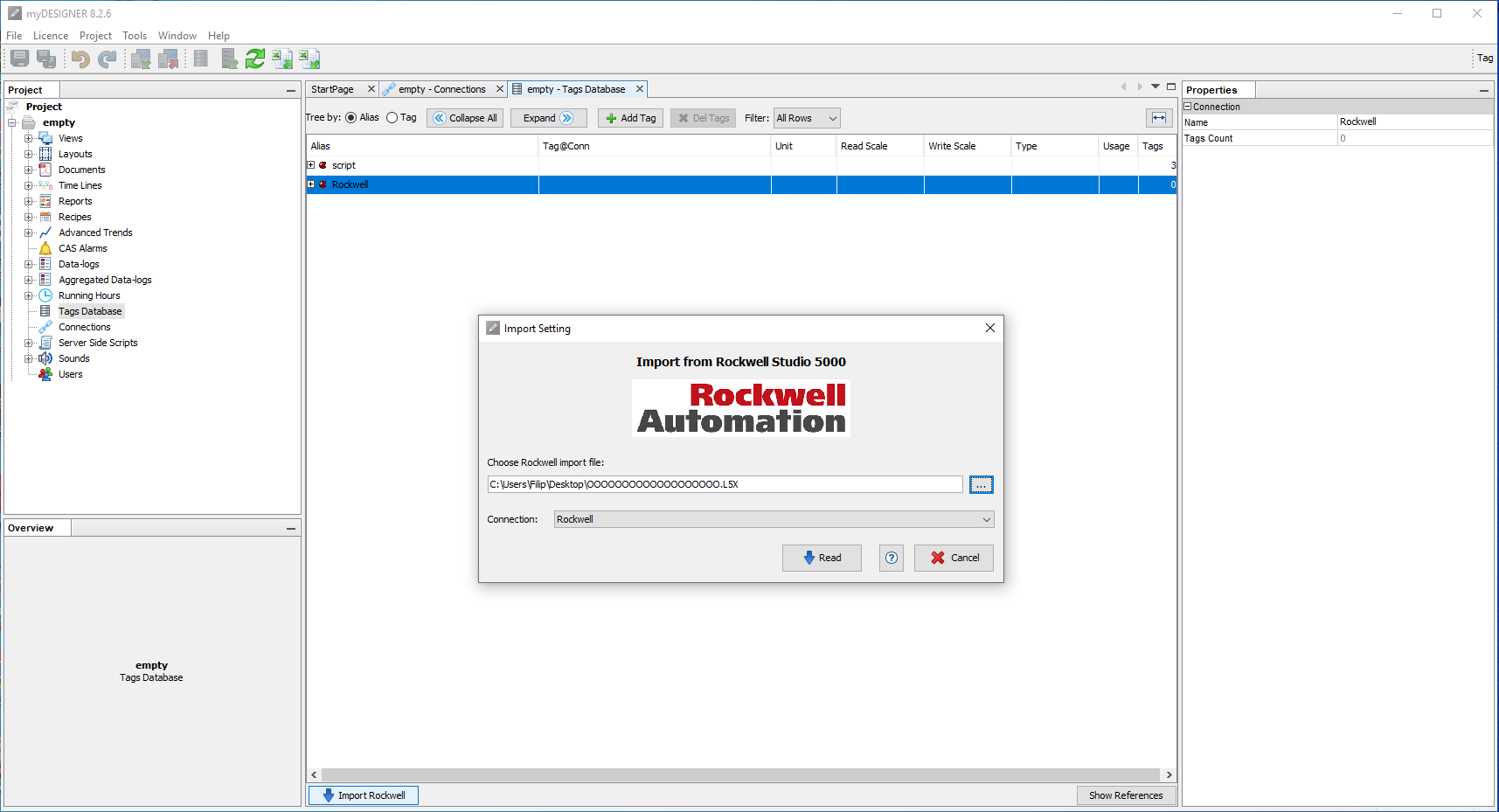Click the Import Rockwell button
1499x812 pixels.
[x=364, y=795]
